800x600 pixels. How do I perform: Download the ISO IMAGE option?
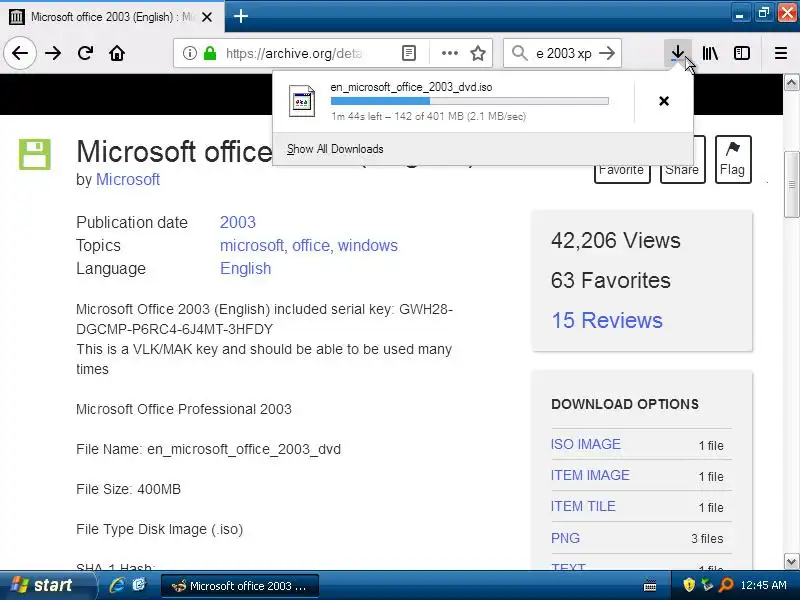tap(586, 444)
